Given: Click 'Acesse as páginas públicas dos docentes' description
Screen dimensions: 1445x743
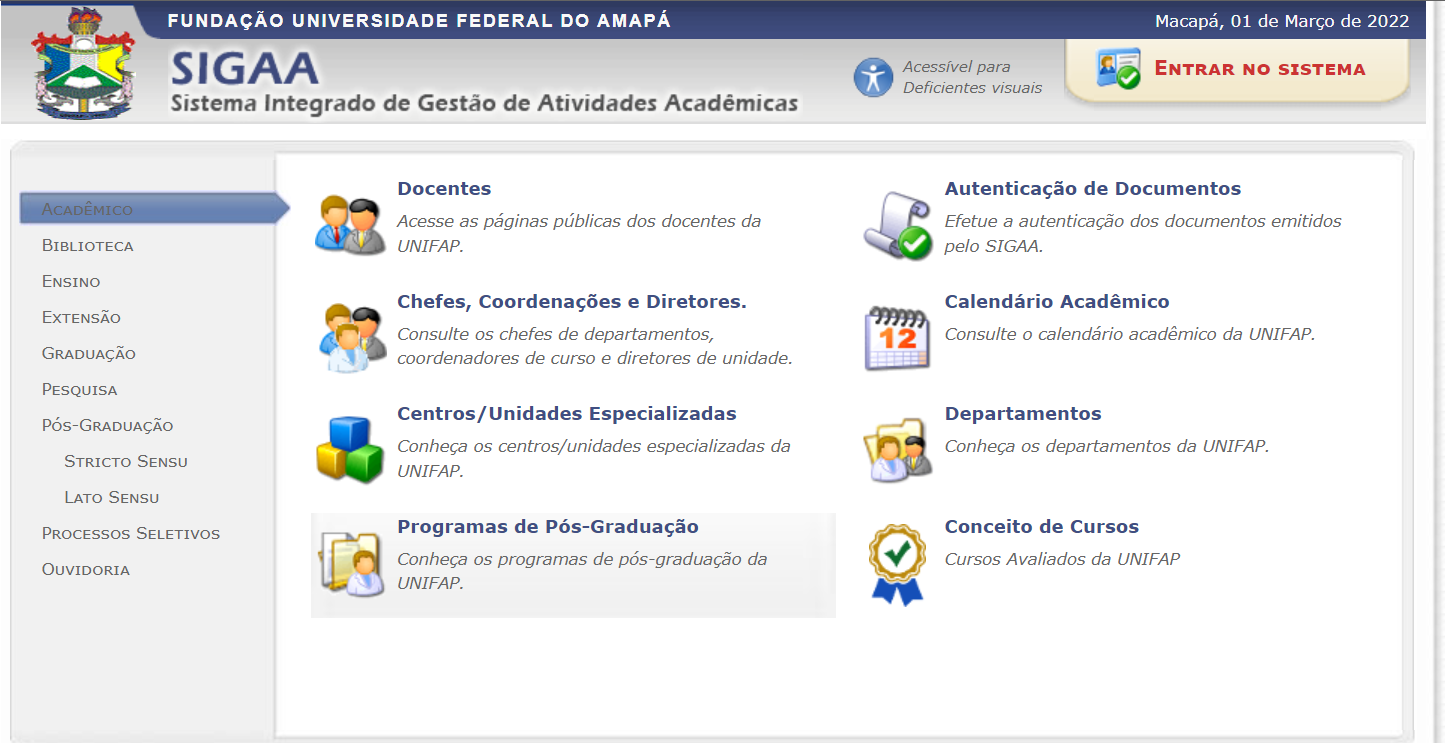Looking at the screenshot, I should pos(579,233).
